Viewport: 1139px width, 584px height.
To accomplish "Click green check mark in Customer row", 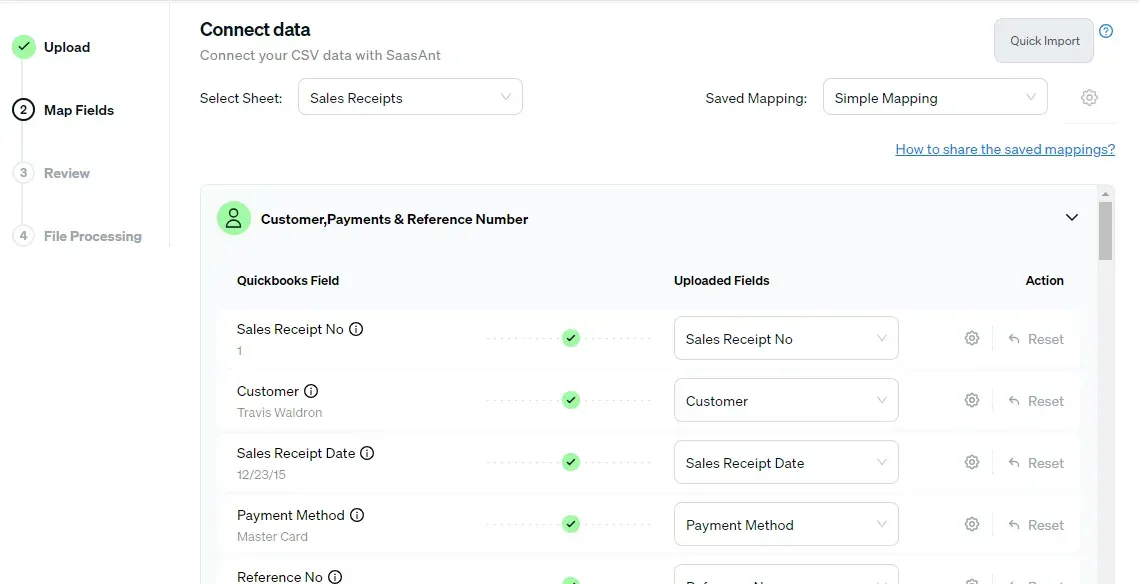I will 571,400.
